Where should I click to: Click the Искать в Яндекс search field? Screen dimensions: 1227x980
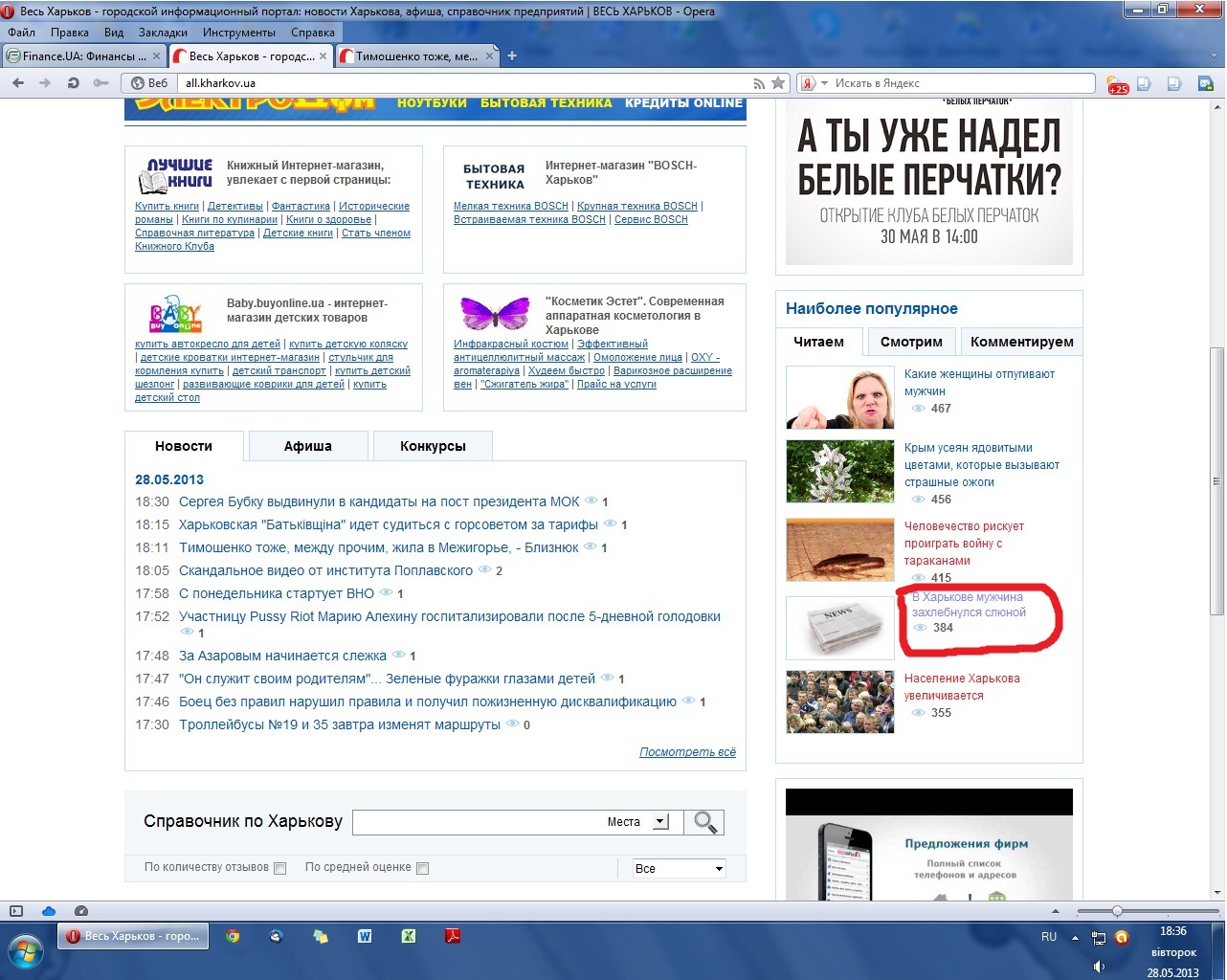click(x=963, y=83)
